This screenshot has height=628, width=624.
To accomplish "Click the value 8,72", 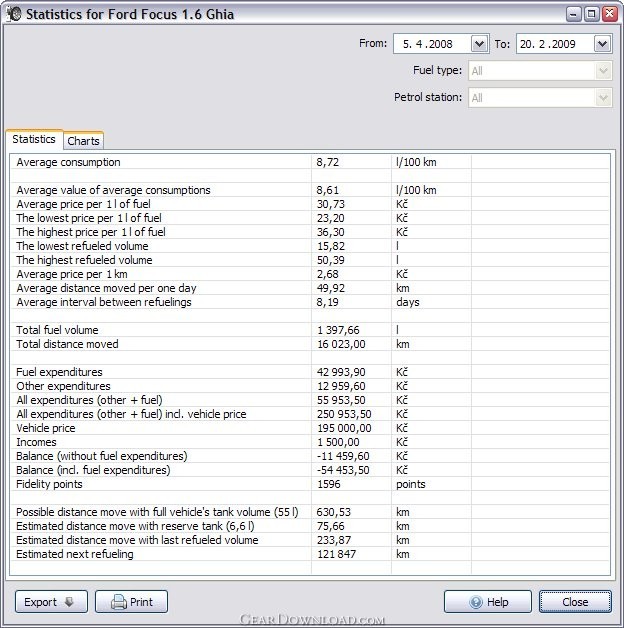I will point(328,162).
